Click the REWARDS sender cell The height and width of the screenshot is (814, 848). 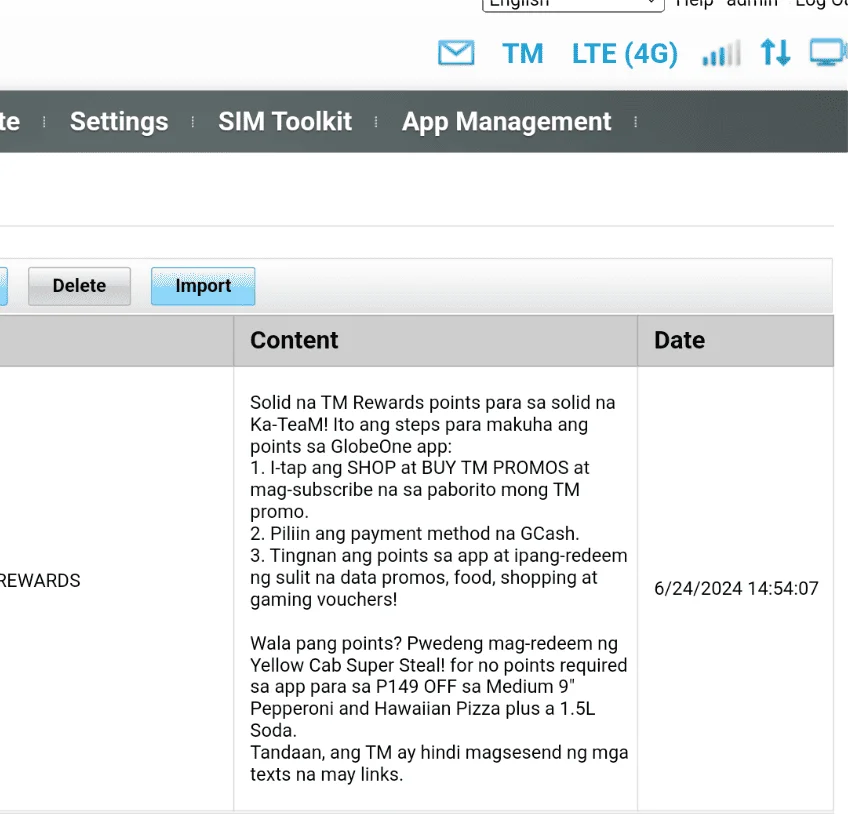click(x=39, y=581)
